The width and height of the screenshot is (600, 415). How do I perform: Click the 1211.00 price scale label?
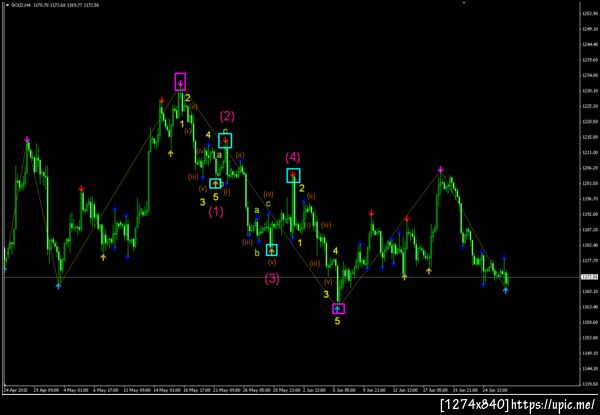pyautogui.click(x=588, y=152)
